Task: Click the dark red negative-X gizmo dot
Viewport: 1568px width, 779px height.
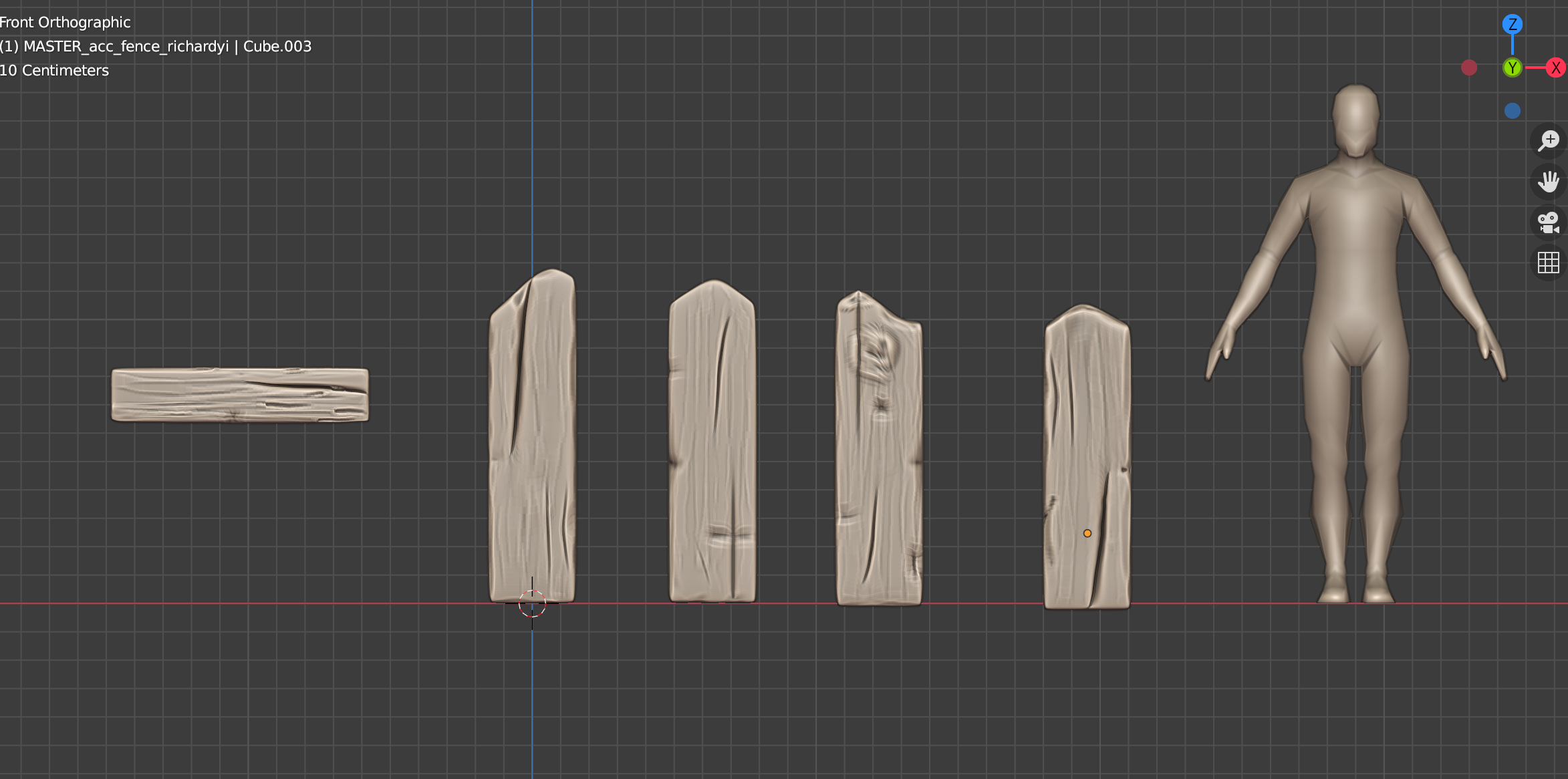Action: click(1468, 67)
